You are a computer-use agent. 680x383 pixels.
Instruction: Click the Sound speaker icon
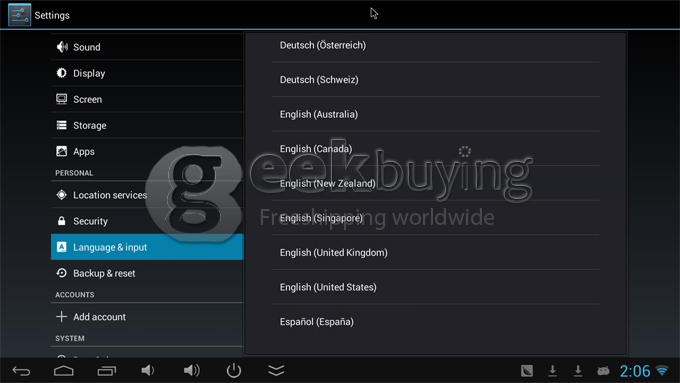(x=62, y=47)
